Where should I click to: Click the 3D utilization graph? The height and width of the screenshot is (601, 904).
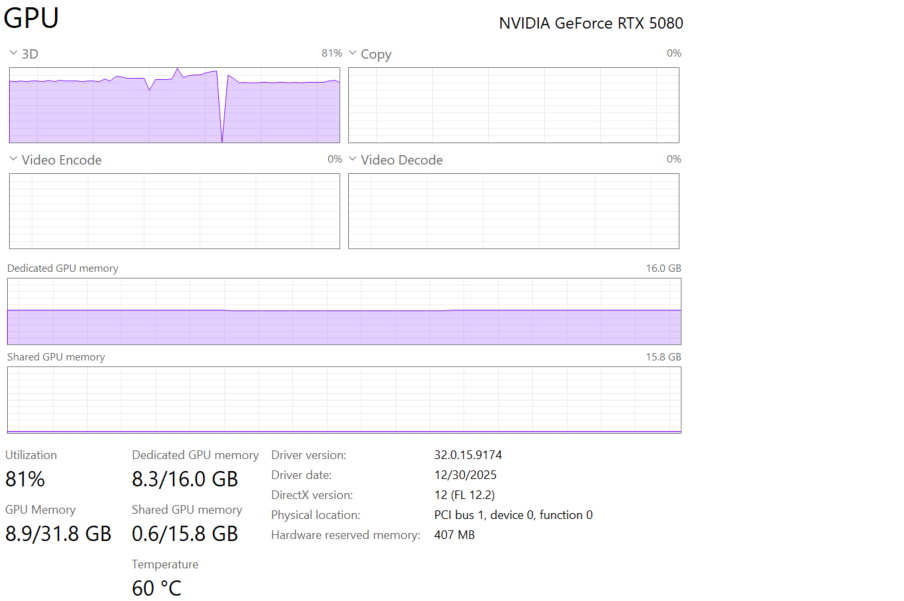coord(175,105)
